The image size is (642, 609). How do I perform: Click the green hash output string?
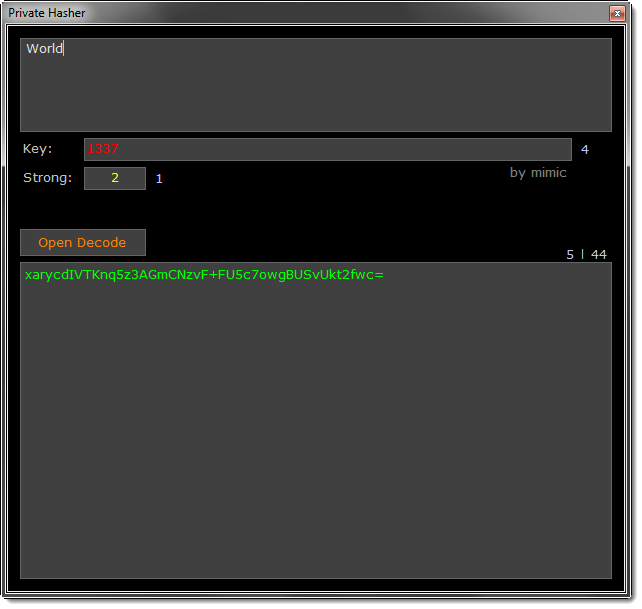(x=203, y=274)
